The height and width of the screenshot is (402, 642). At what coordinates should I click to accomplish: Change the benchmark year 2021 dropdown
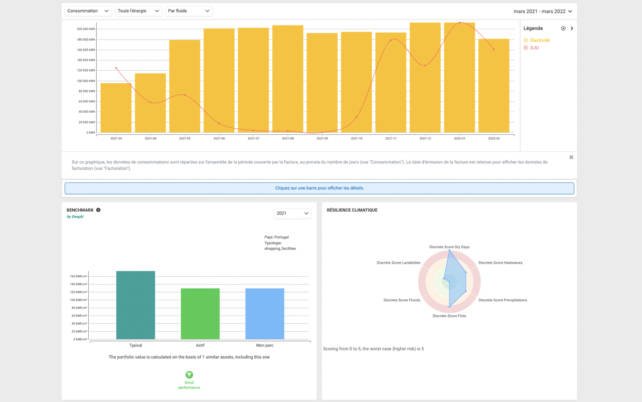[x=293, y=213]
